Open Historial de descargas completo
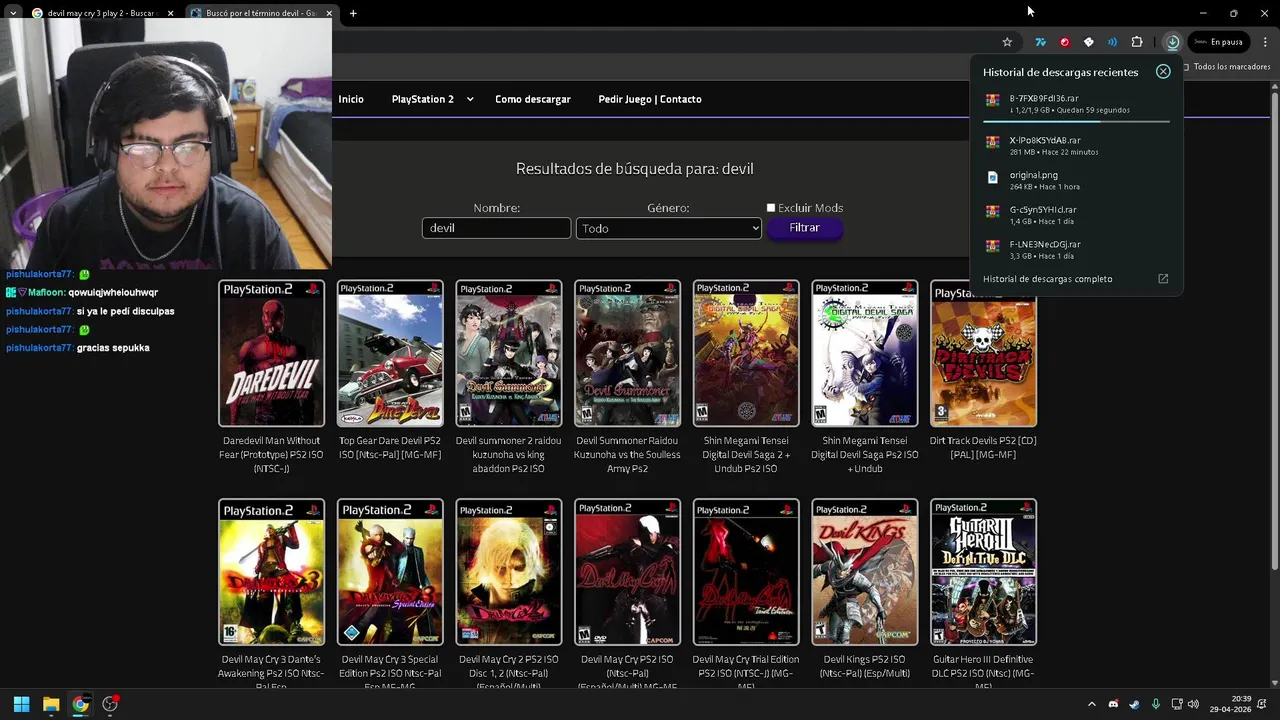 point(1047,279)
